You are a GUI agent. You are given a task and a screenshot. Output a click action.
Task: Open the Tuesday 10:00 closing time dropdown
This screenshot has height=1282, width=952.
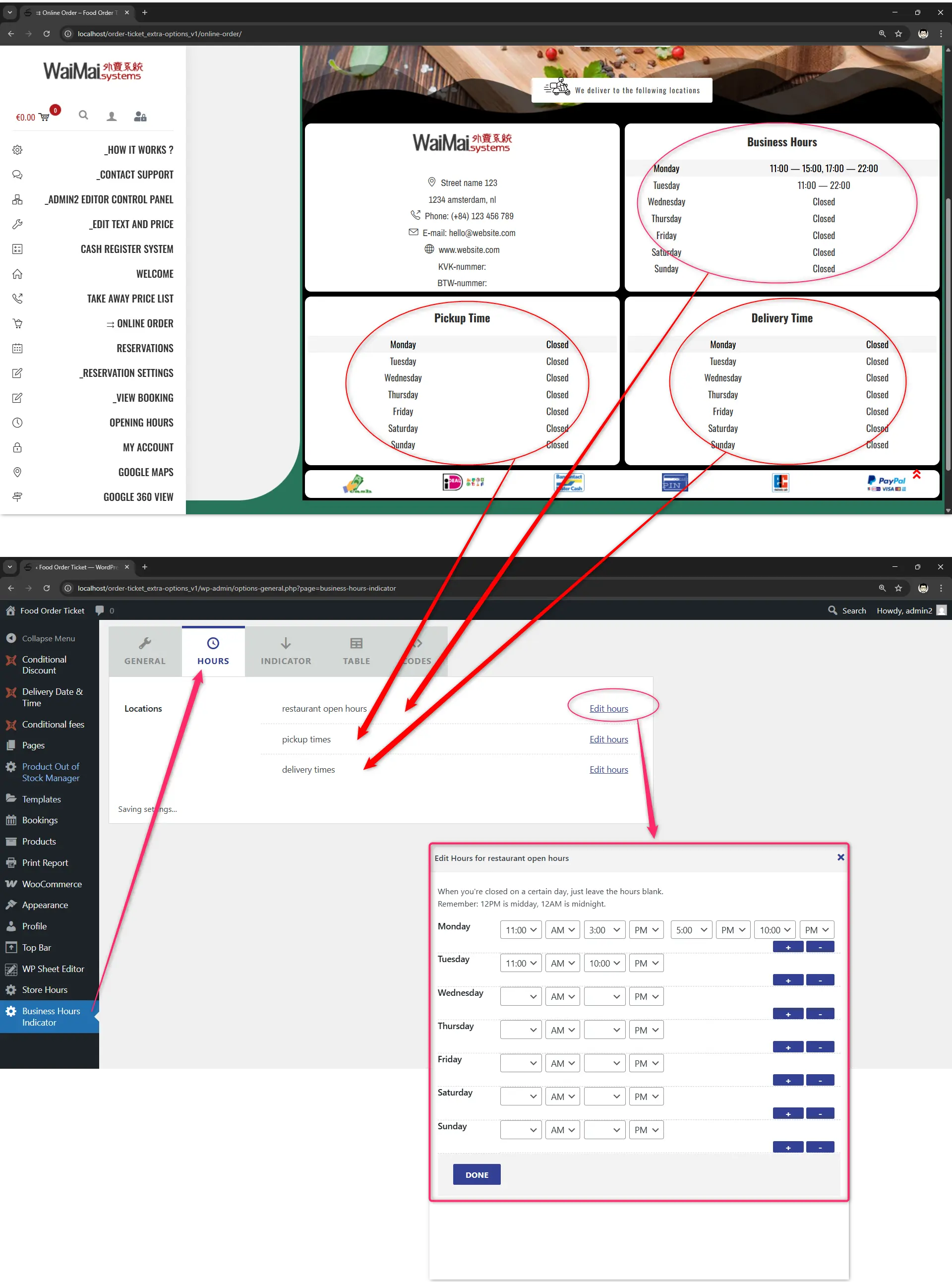(x=604, y=963)
